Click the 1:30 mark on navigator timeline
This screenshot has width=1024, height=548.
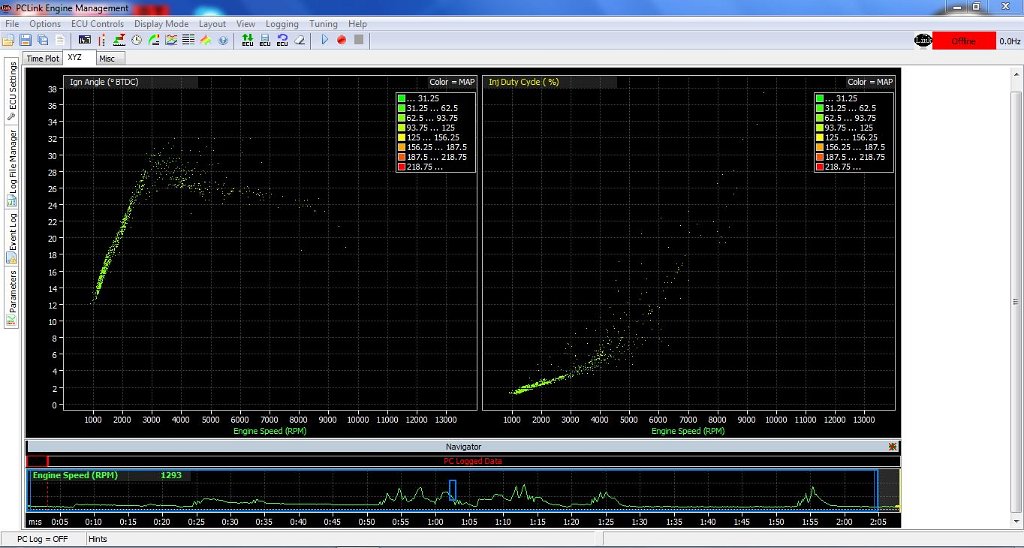(x=639, y=522)
